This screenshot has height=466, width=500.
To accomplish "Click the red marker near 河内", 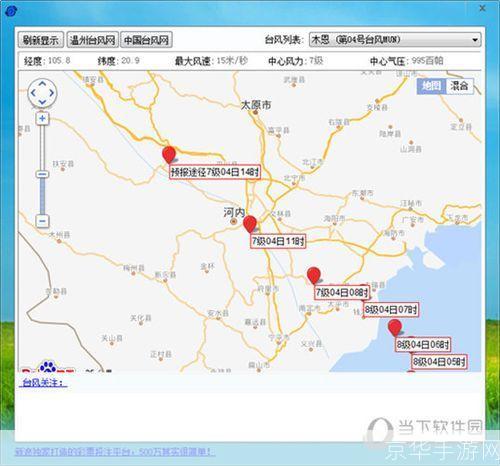I will pos(250,224).
